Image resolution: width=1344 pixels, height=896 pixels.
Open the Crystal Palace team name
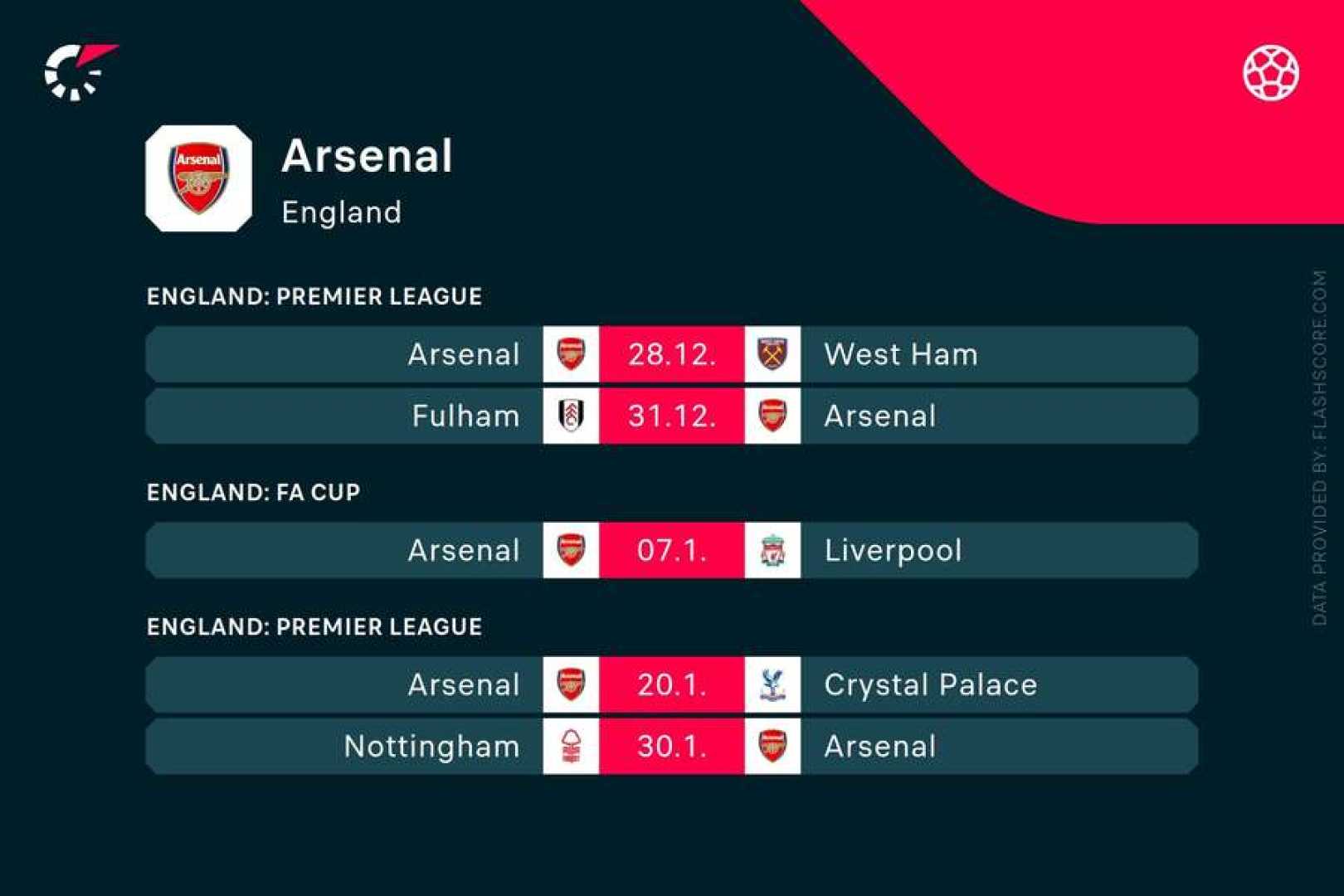point(930,684)
